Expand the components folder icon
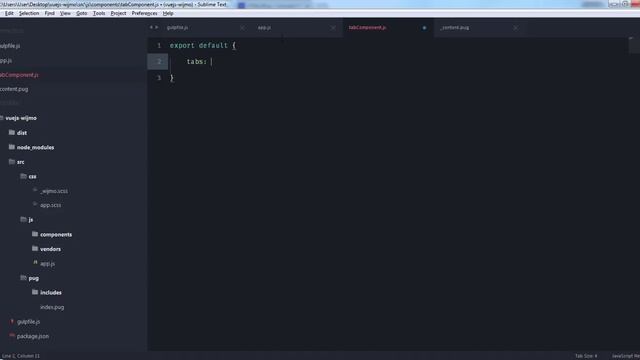 [x=35, y=234]
